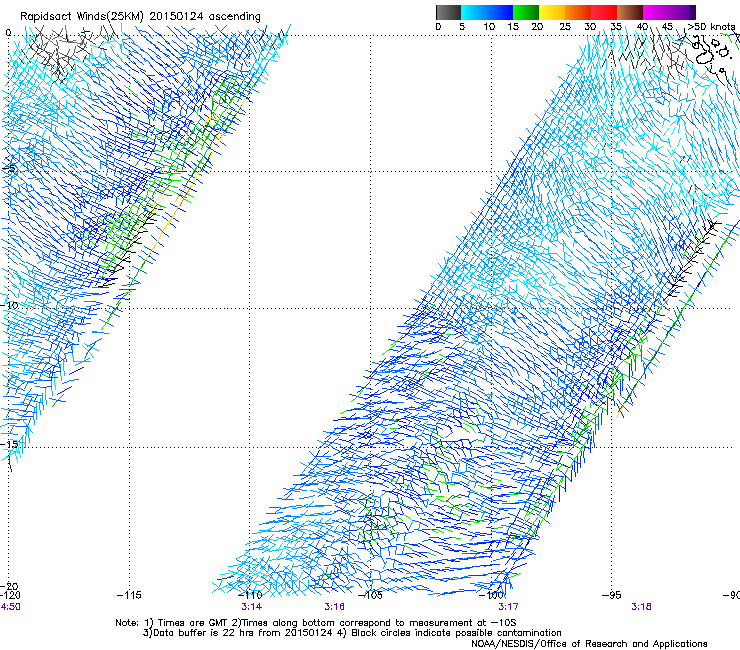
Task: Click the '-5' latitude axis label
Action: click(8, 169)
